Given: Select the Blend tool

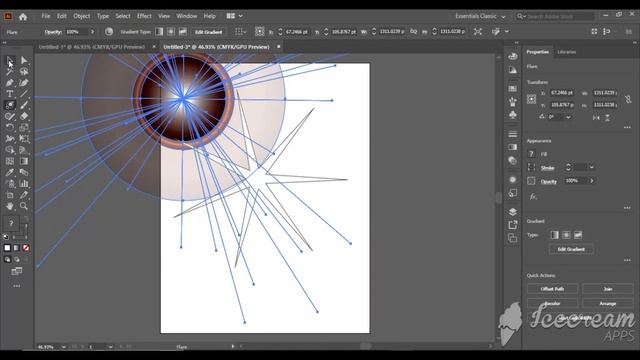Looking at the screenshot, I should tap(24, 173).
